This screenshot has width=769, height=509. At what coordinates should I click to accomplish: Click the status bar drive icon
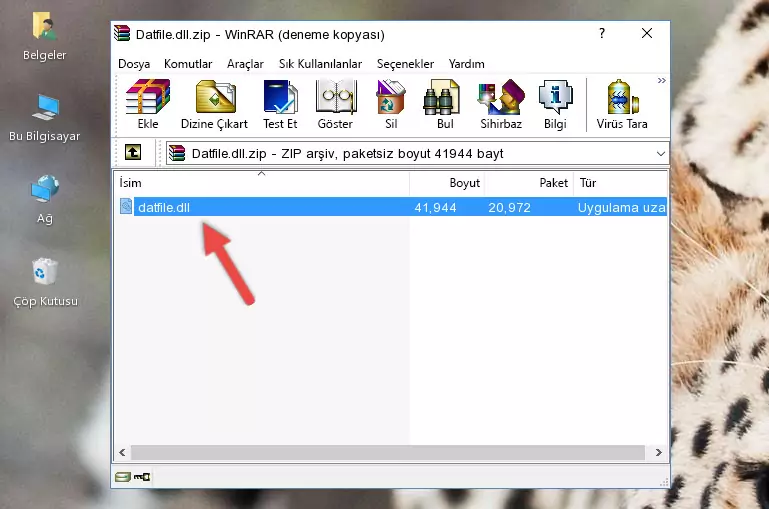[123, 477]
